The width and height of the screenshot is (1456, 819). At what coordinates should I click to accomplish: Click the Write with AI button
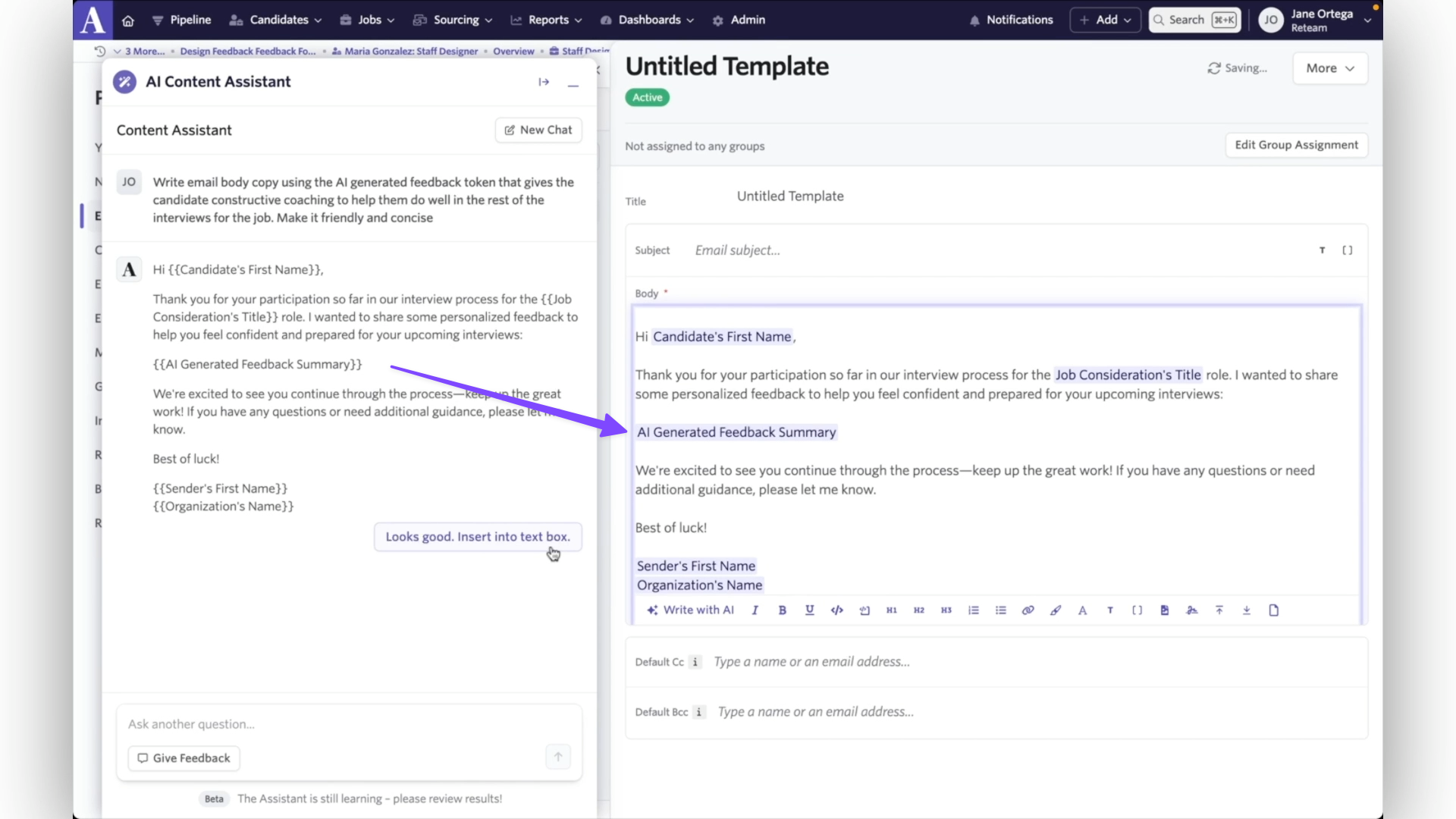690,610
